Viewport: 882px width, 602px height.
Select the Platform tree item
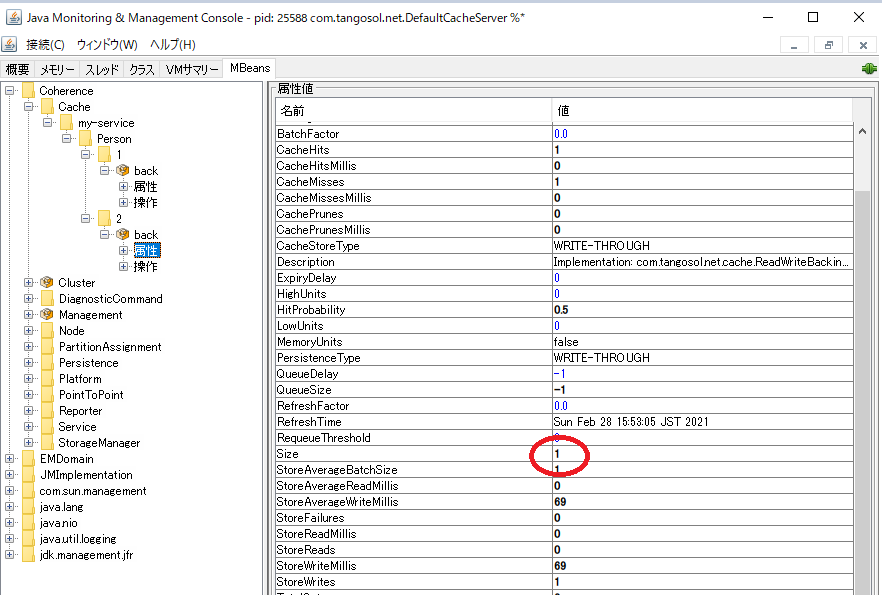[x=80, y=379]
